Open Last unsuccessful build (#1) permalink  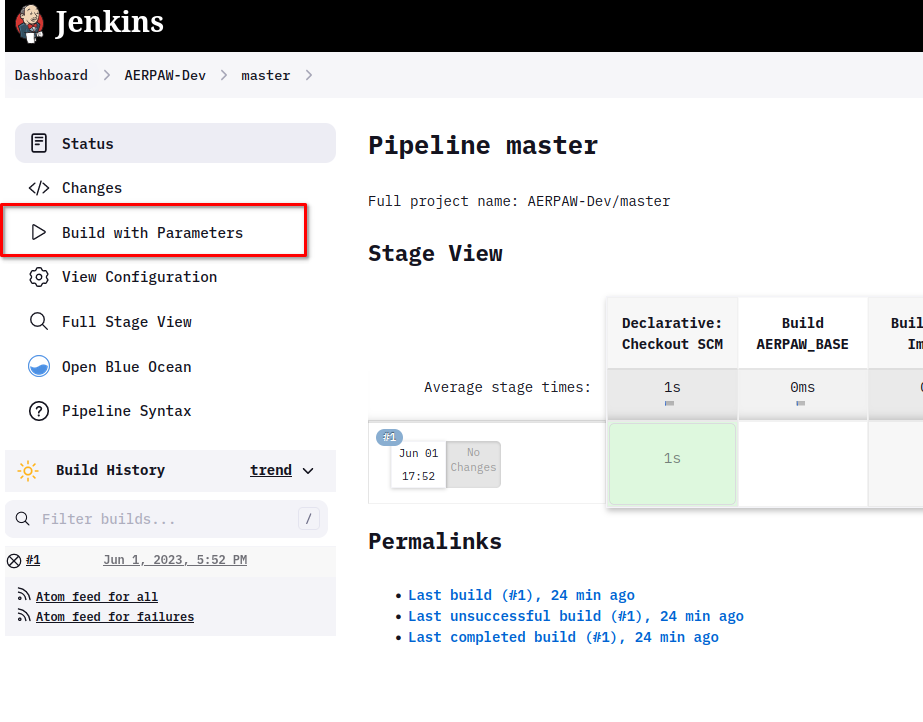point(576,616)
